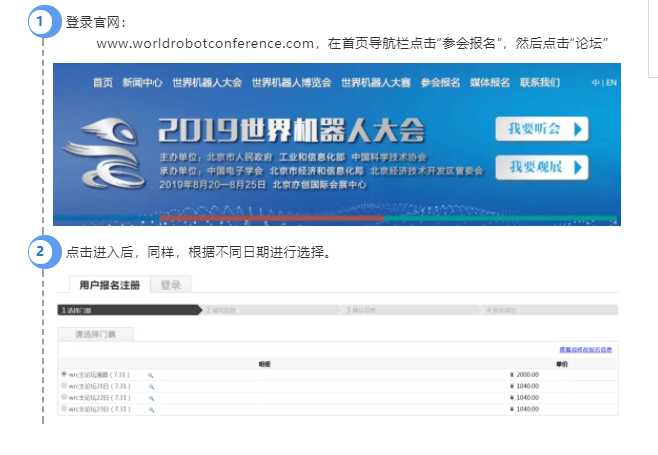Image resolution: width=658 pixels, height=455 pixels.
Task: Click the 我要听会 button
Action: [x=542, y=129]
